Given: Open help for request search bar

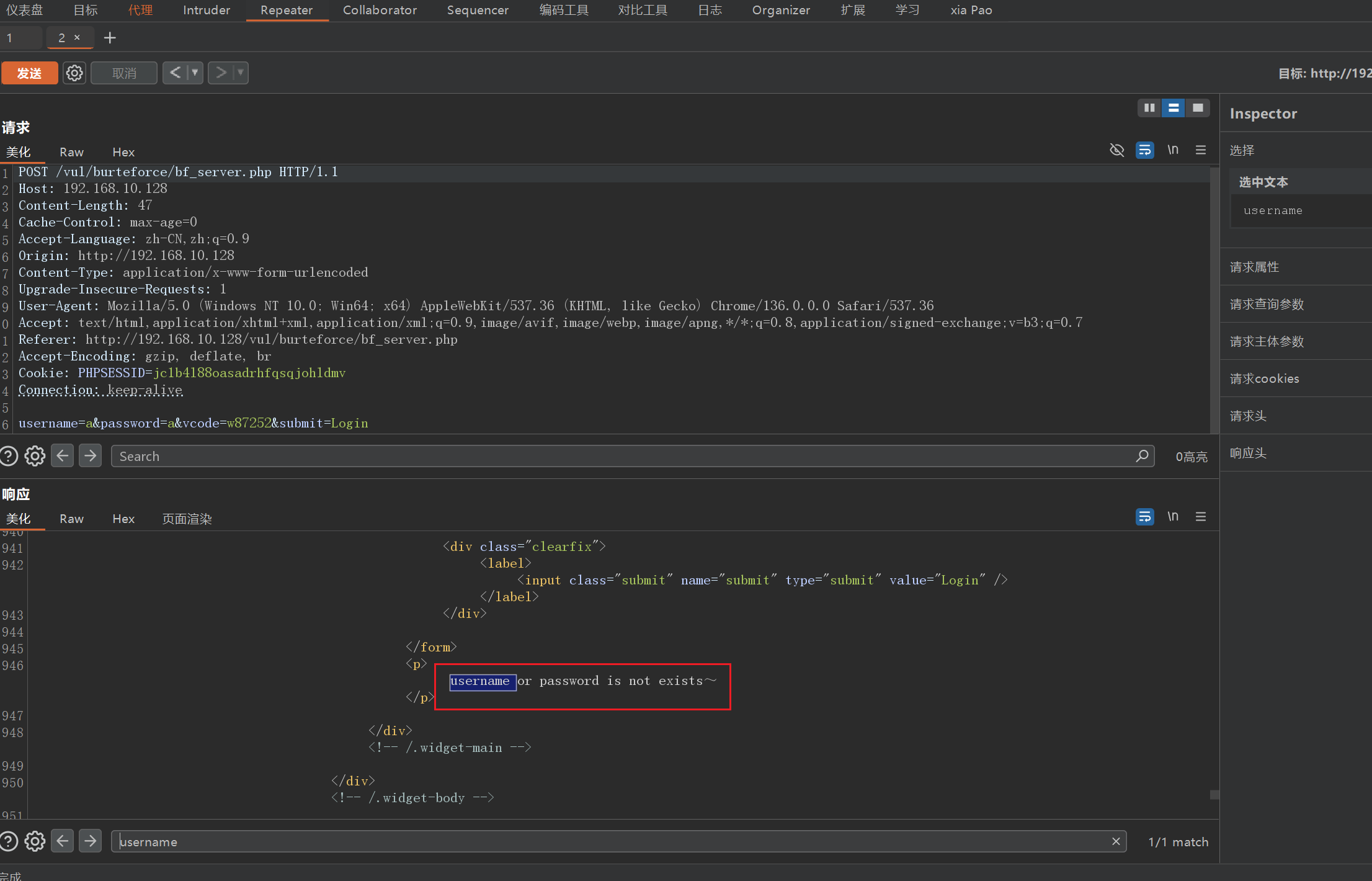Looking at the screenshot, I should tap(9, 456).
